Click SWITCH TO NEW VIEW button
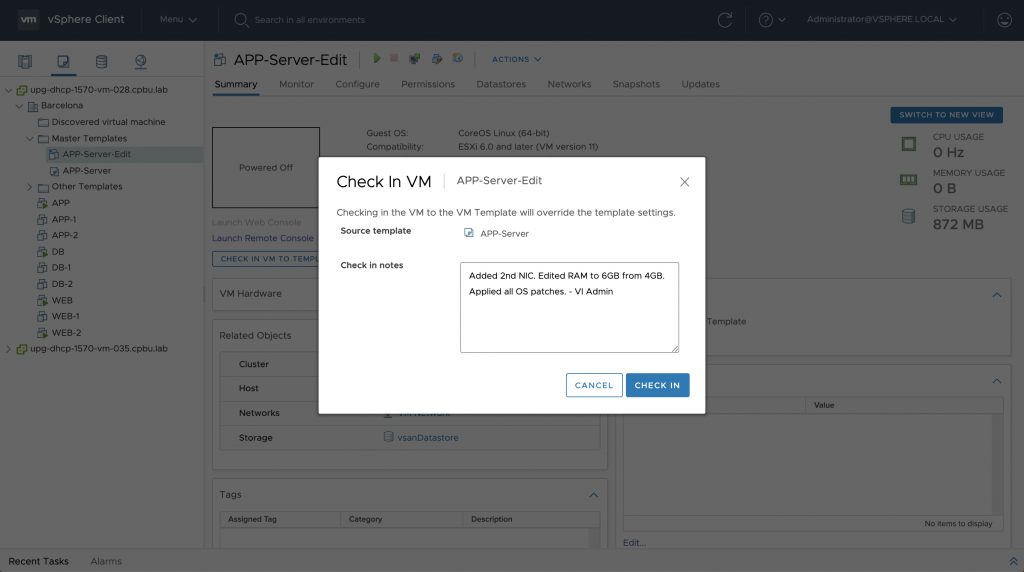Viewport: 1024px width, 572px height. [946, 115]
